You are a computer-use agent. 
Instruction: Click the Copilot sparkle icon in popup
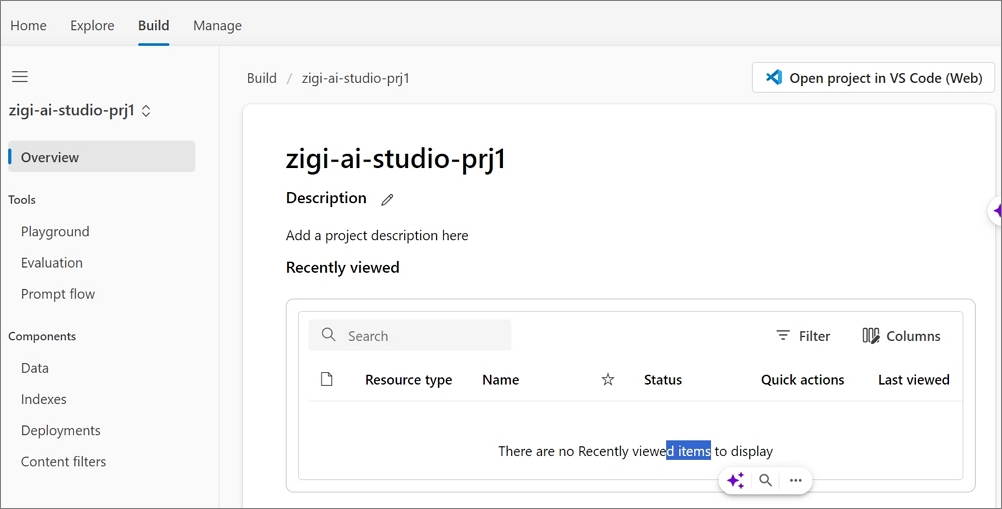tap(736, 480)
